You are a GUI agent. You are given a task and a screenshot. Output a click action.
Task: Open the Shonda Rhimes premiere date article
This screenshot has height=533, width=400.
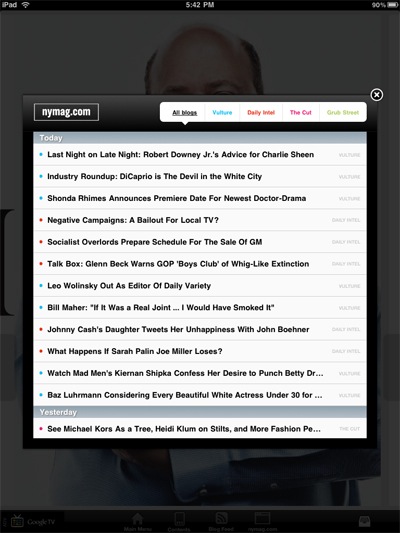(200, 198)
